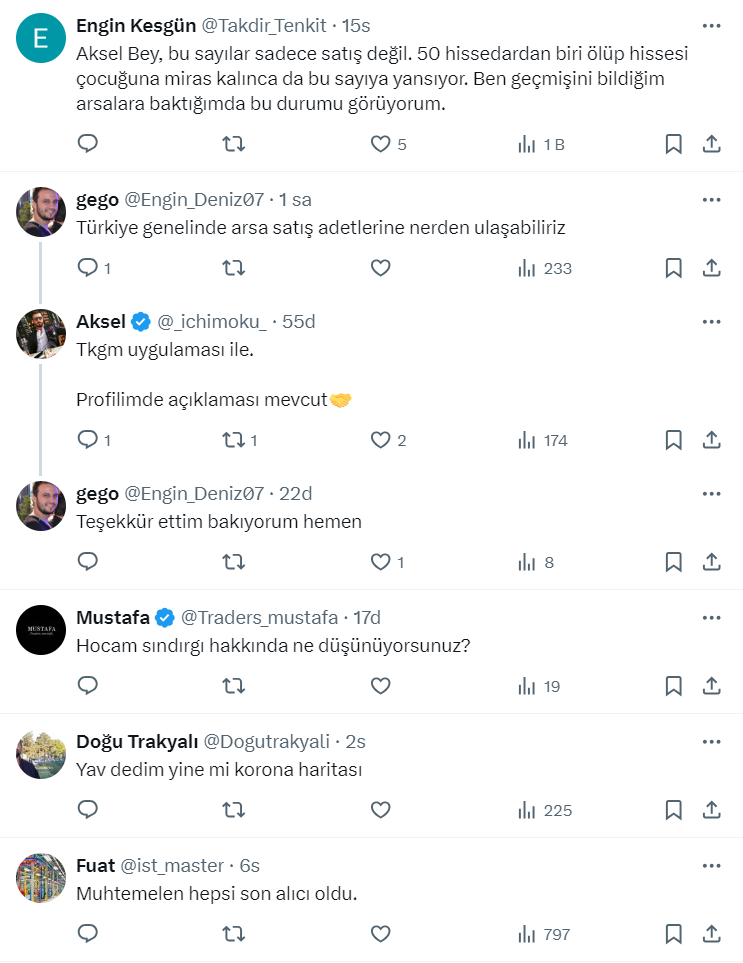Open more options on Mustafa's tweet
Image resolution: width=743 pixels, height=963 pixels.
(711, 617)
